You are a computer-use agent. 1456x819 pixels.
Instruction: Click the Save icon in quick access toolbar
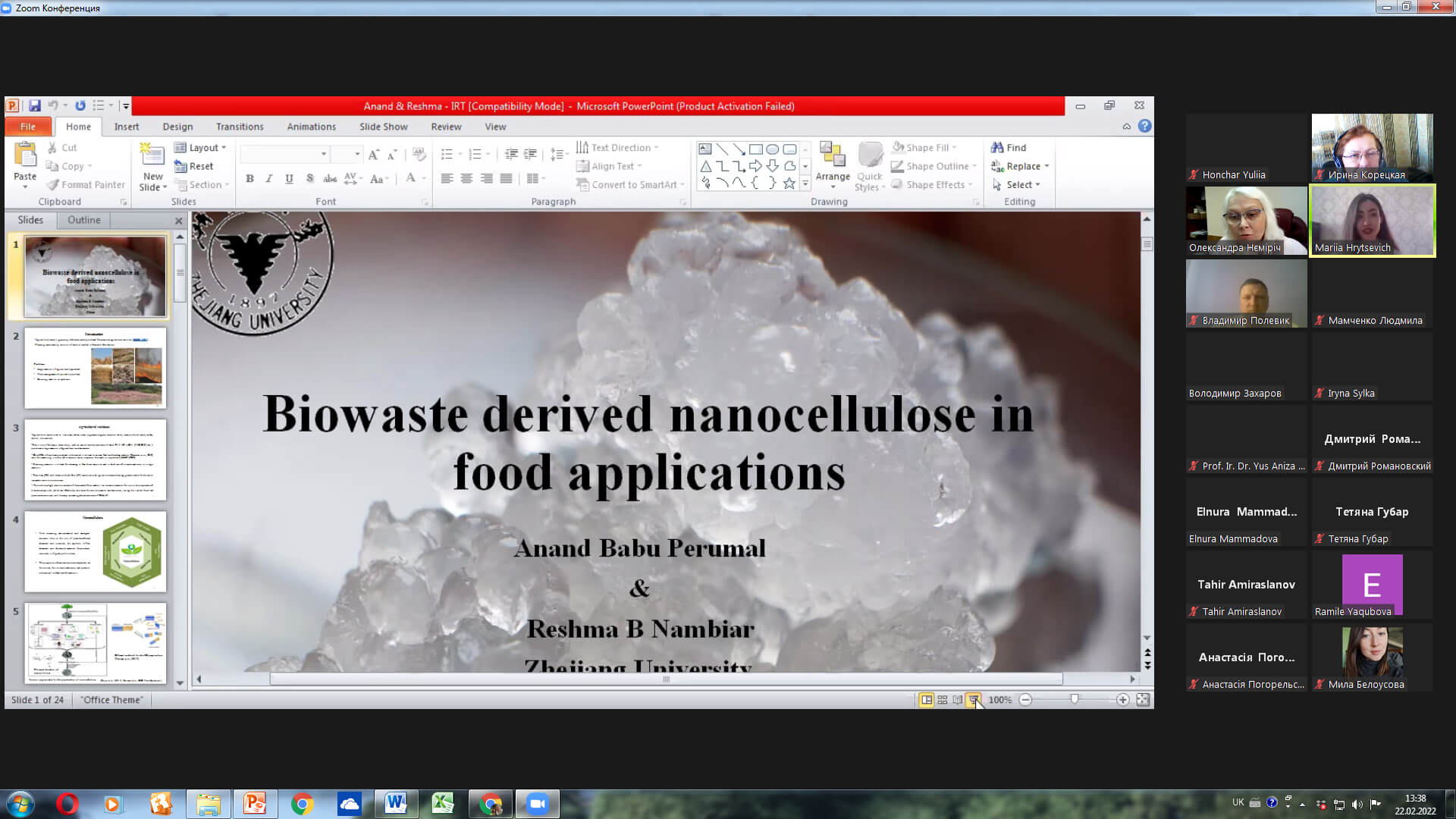coord(34,106)
